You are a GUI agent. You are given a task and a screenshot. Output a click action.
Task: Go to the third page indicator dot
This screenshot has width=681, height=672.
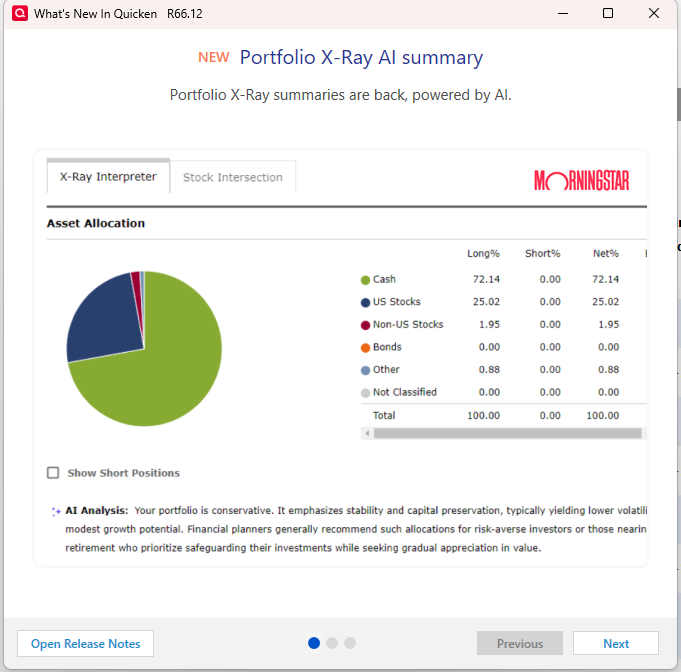(x=350, y=643)
